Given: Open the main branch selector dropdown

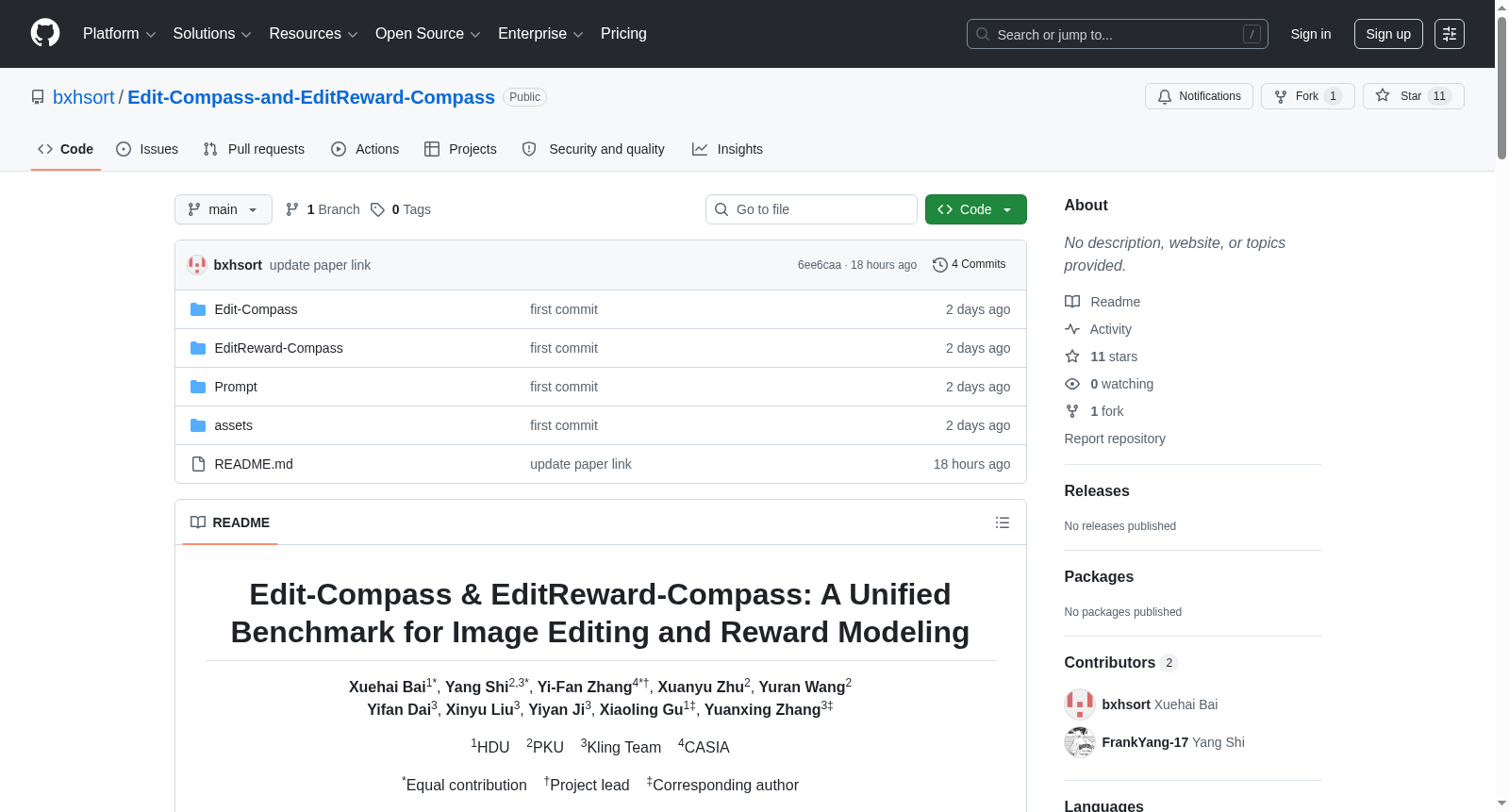Looking at the screenshot, I should coord(224,209).
